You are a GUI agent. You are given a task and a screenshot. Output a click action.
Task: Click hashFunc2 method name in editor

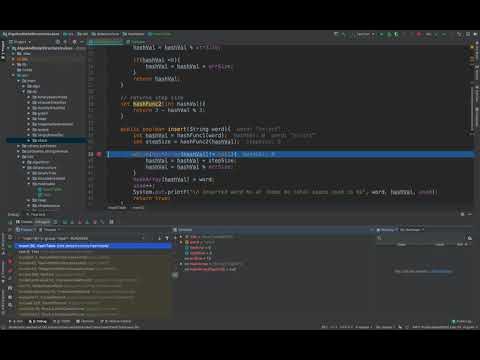(147, 104)
